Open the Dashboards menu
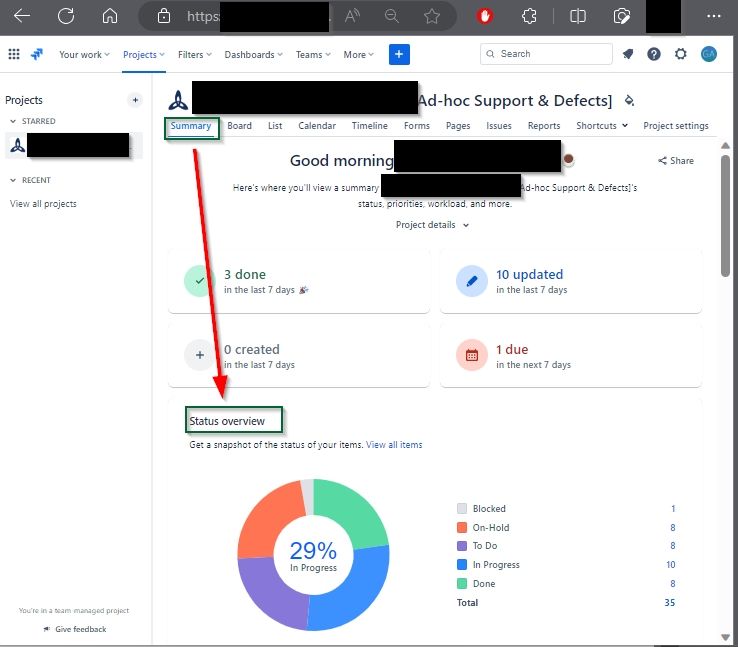Image resolution: width=738 pixels, height=647 pixels. tap(253, 55)
